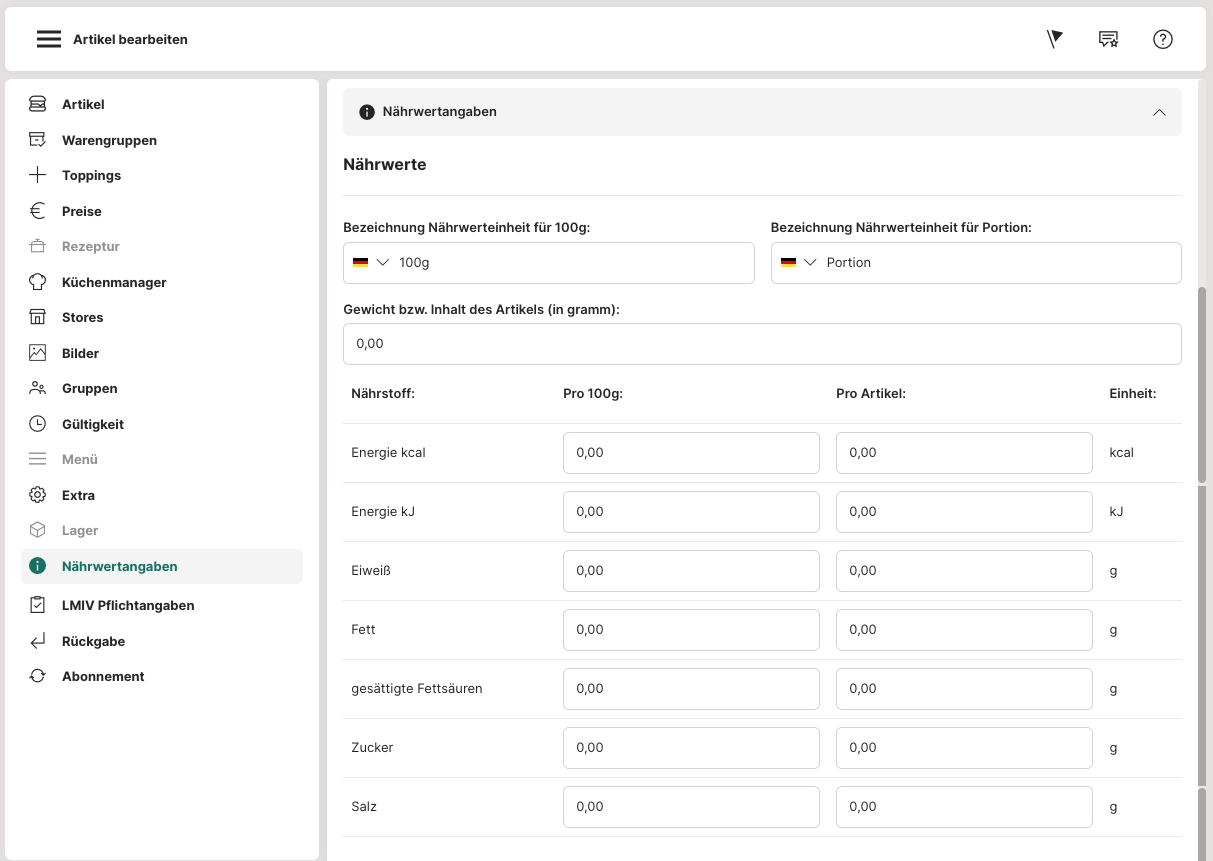Image resolution: width=1213 pixels, height=861 pixels.
Task: Collapse the Nährwertangaben section chevron
Action: pyautogui.click(x=1159, y=112)
